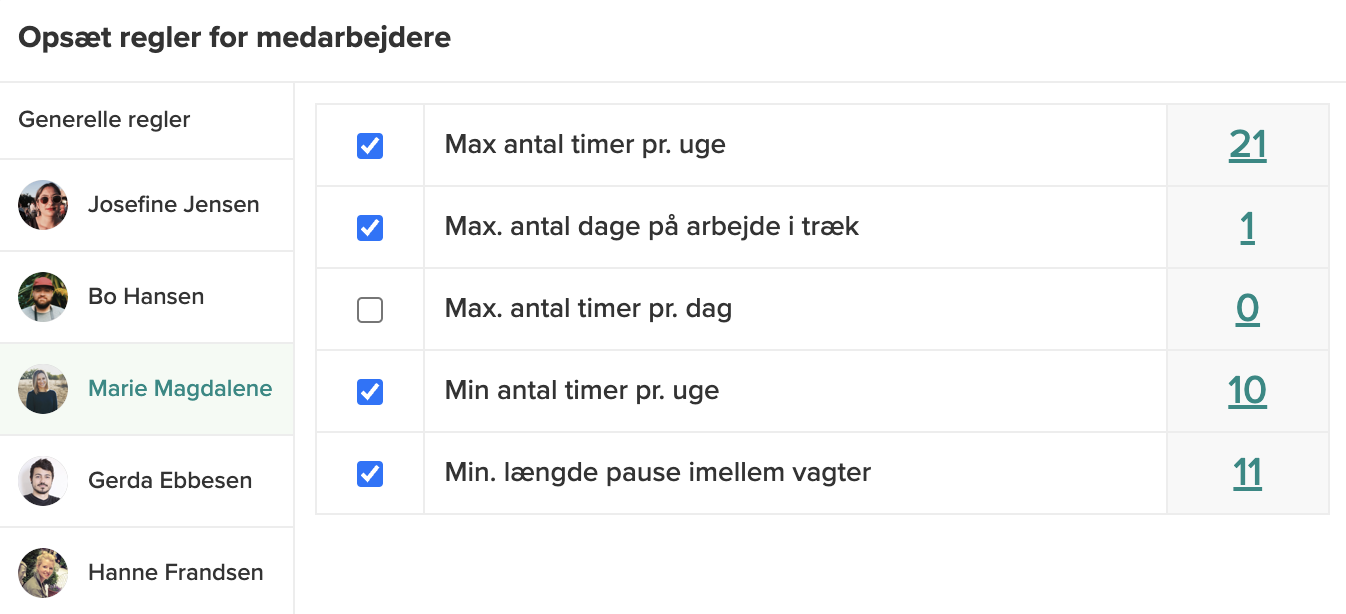Edit the max weekly hours value 21
This screenshot has height=614, width=1346.
tap(1247, 143)
